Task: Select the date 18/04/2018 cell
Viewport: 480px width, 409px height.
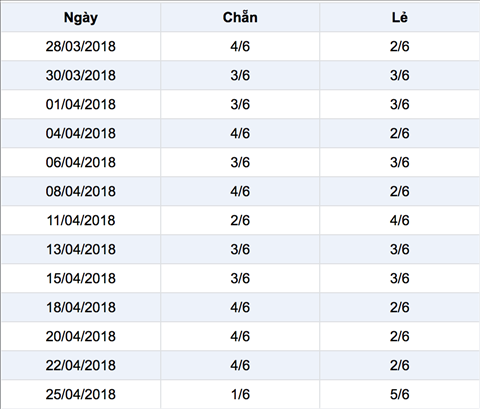Action: coord(81,307)
